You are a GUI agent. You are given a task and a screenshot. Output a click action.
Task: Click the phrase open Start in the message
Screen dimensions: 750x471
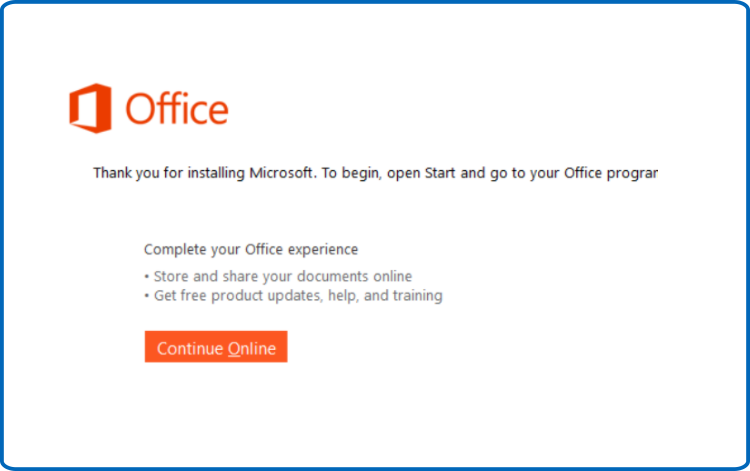[421, 173]
